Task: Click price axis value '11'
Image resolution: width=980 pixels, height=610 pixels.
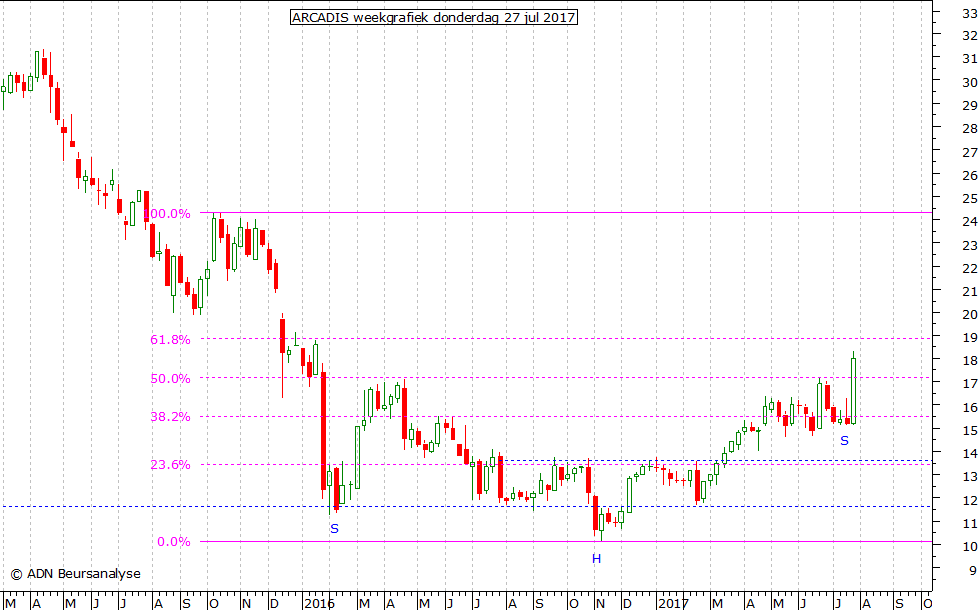Action: click(969, 524)
